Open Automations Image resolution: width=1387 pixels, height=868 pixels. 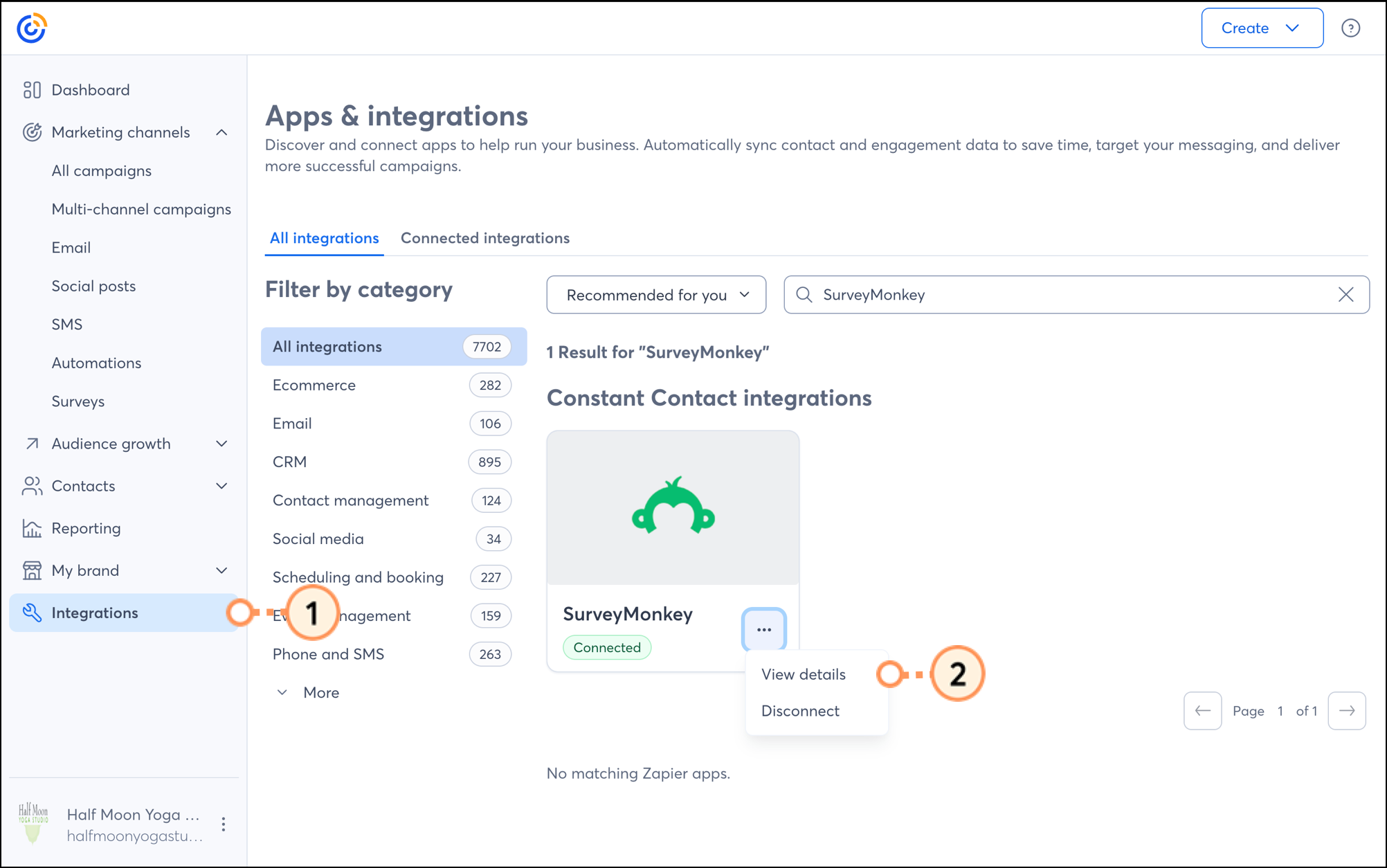(96, 363)
